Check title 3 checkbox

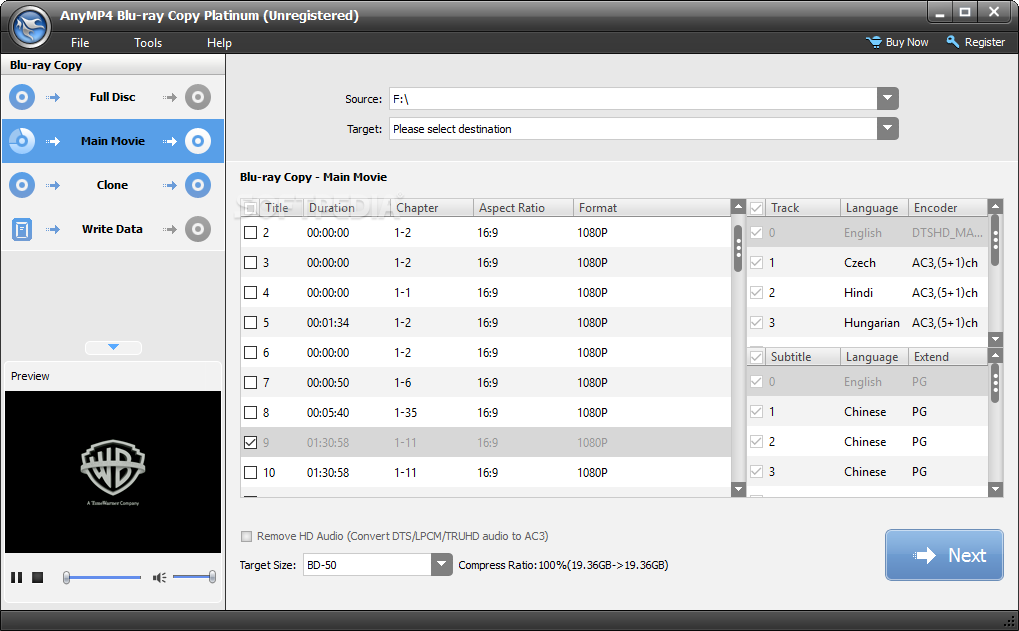(250, 263)
